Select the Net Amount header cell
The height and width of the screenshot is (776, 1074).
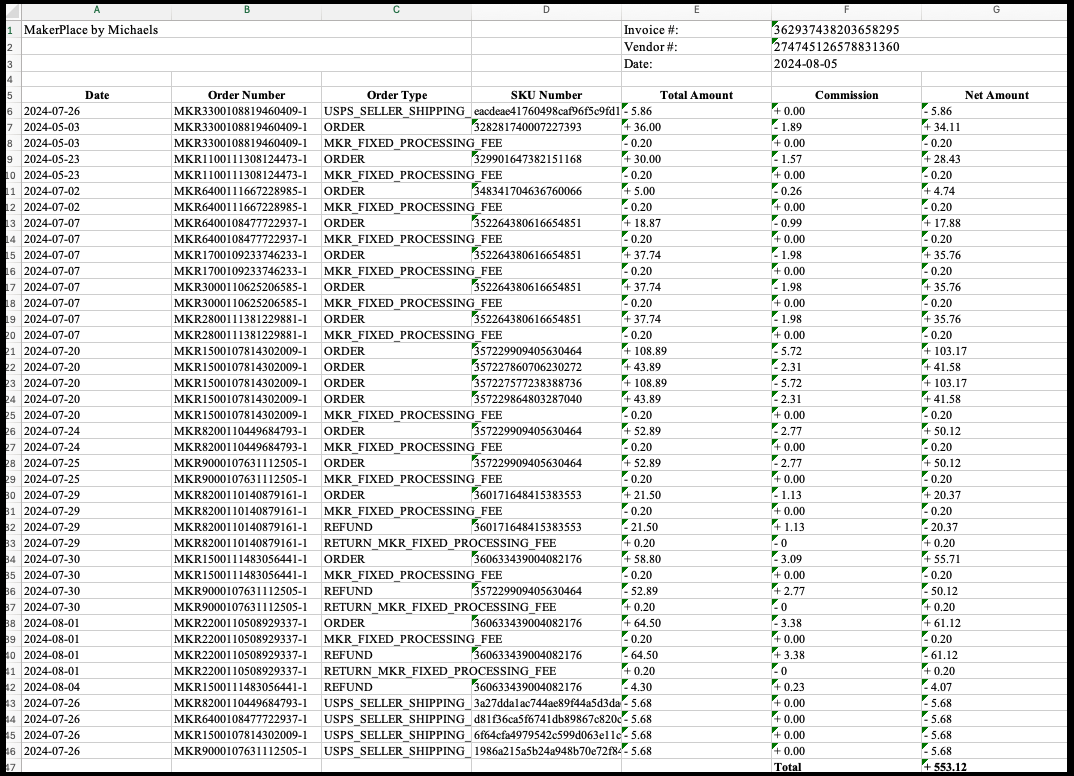[x=994, y=95]
